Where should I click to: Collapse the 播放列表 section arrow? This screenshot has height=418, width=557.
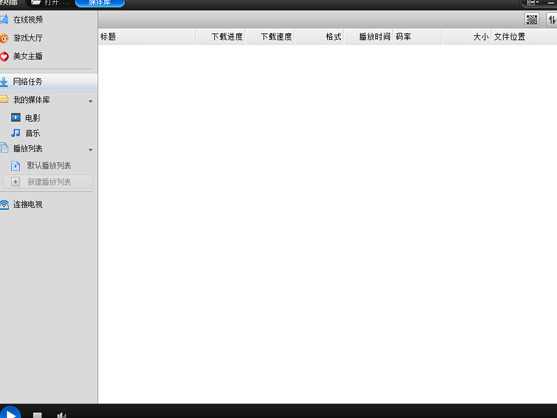click(91, 150)
